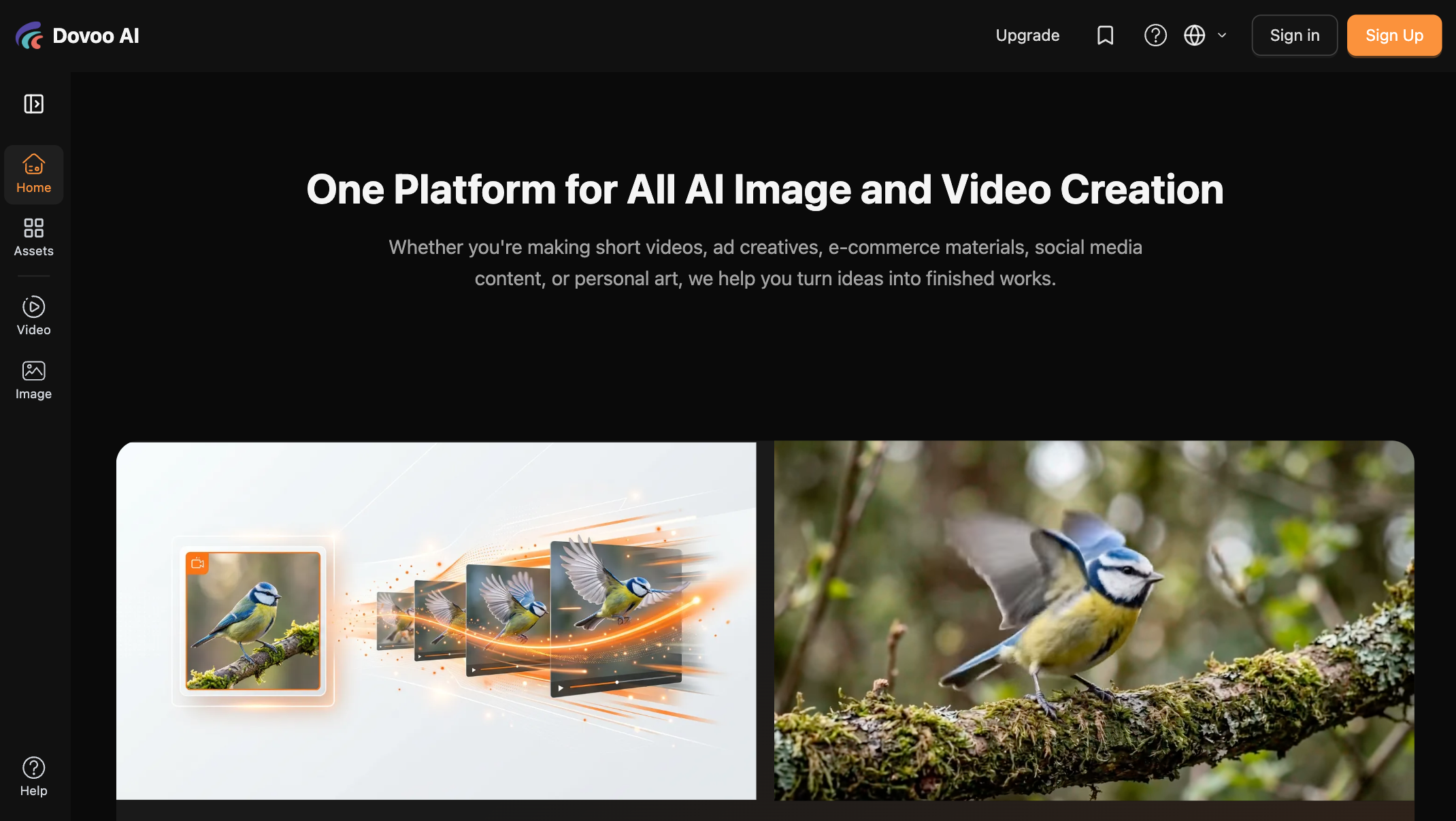Click the One Platform headline text
The height and width of the screenshot is (821, 1456).
pos(765,189)
